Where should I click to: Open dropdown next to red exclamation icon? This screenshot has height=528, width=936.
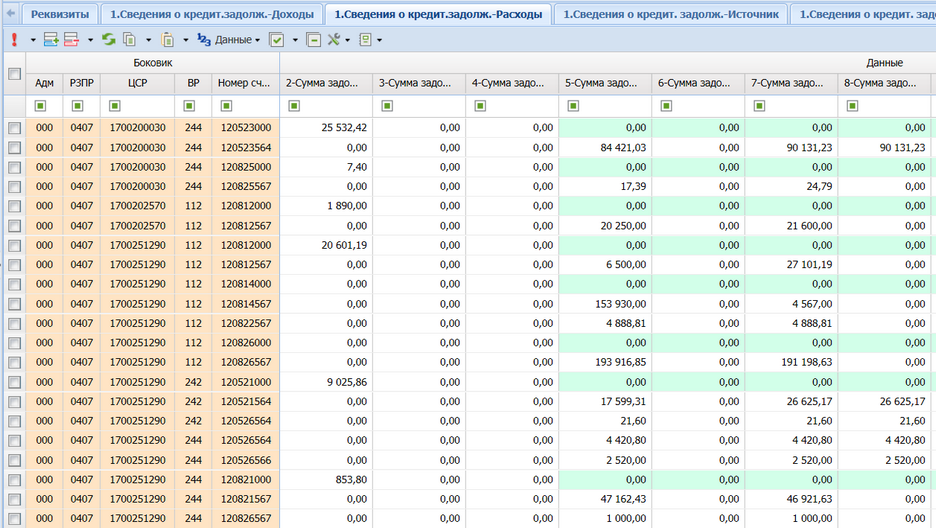point(33,40)
